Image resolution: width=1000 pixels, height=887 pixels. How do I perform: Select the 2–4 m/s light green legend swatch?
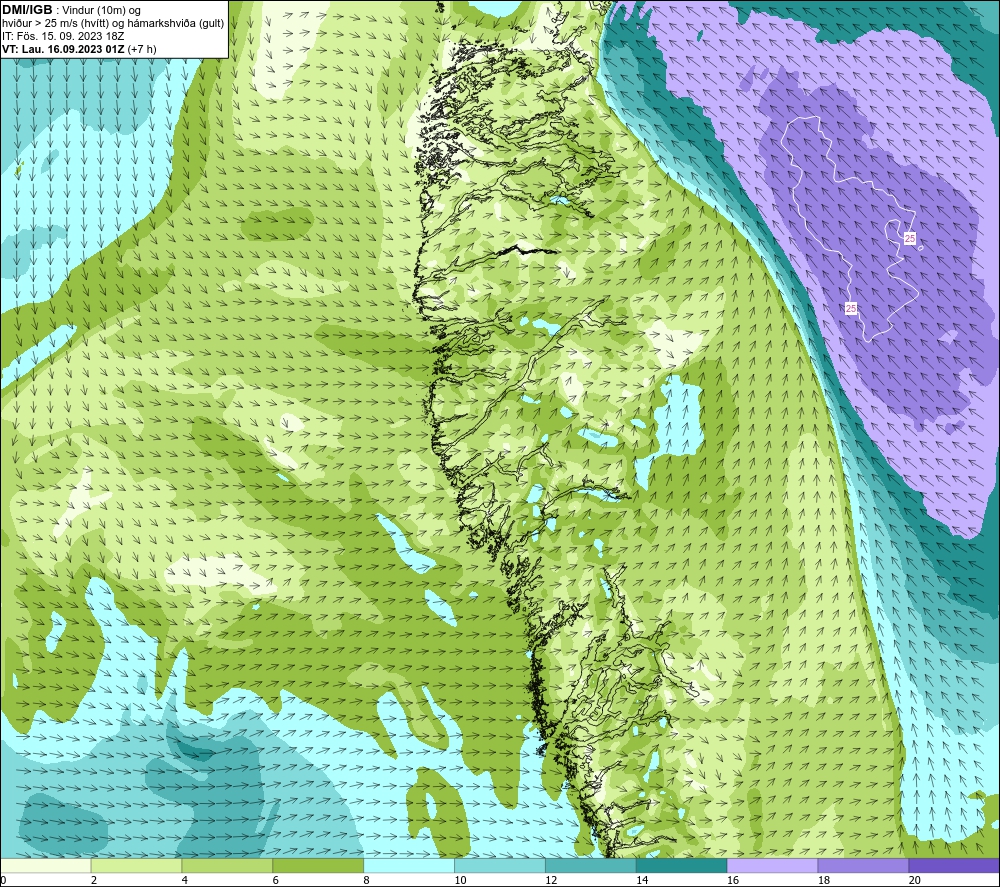[x=136, y=865]
